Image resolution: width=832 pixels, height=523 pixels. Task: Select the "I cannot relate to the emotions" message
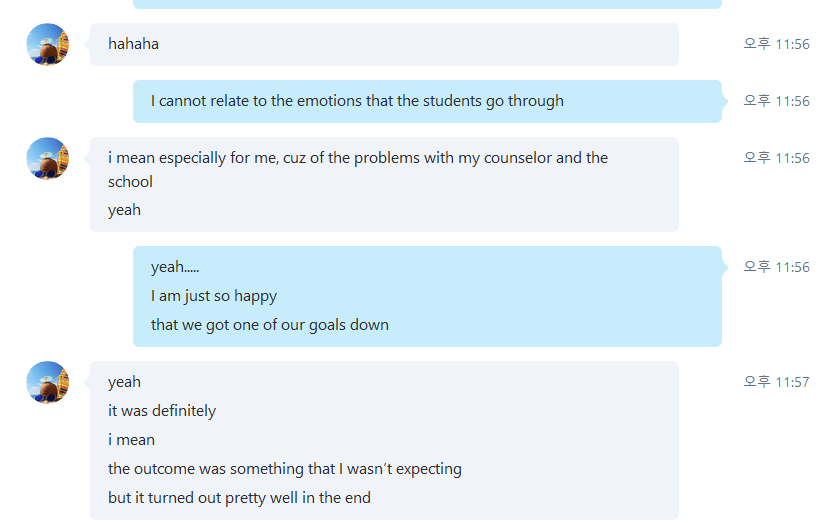tap(357, 101)
